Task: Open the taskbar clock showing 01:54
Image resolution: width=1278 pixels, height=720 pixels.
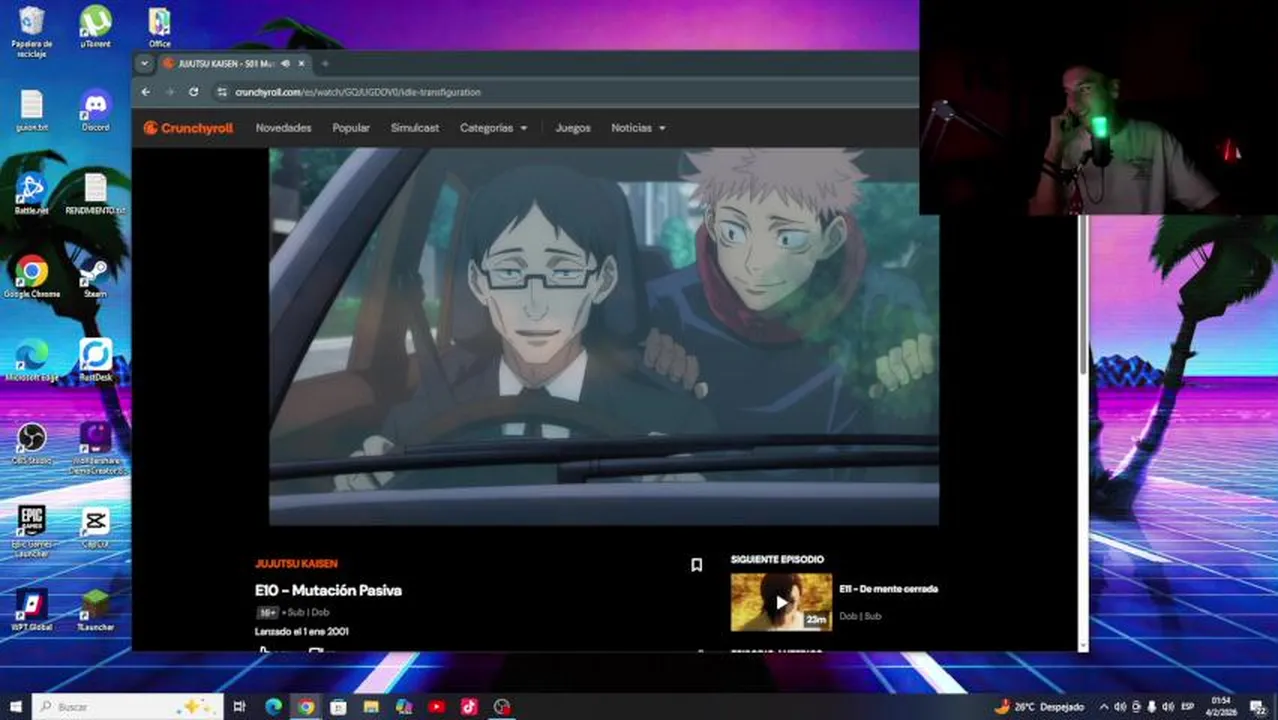Action: tap(1222, 707)
